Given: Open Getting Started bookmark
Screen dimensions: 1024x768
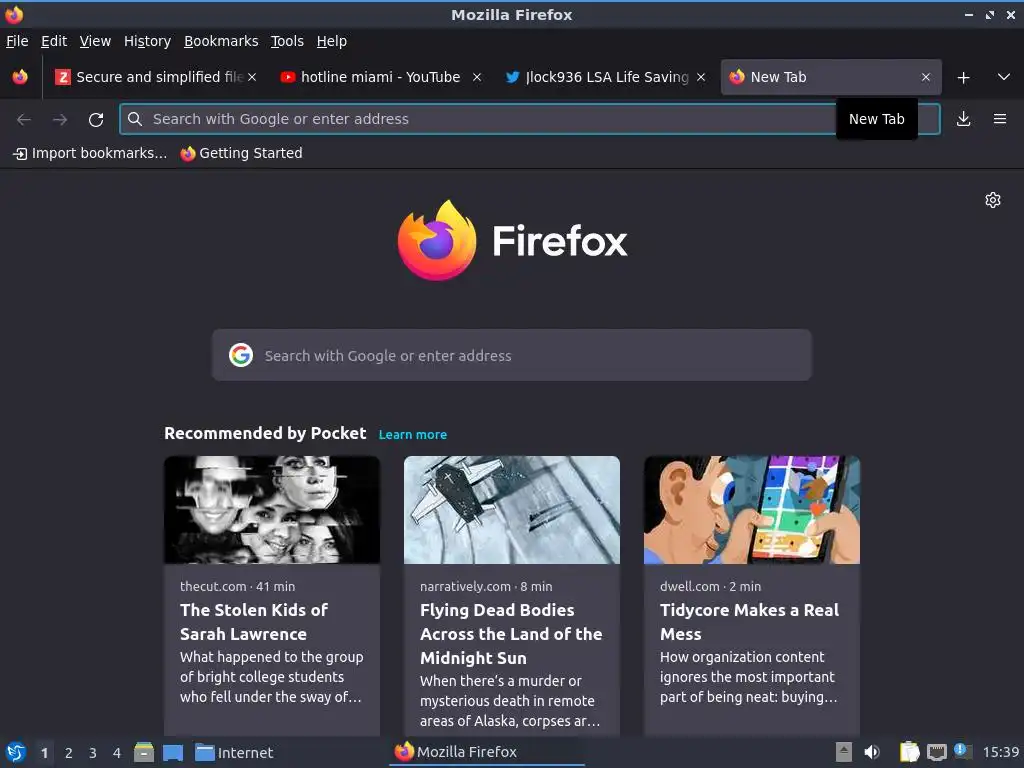Looking at the screenshot, I should pos(242,153).
